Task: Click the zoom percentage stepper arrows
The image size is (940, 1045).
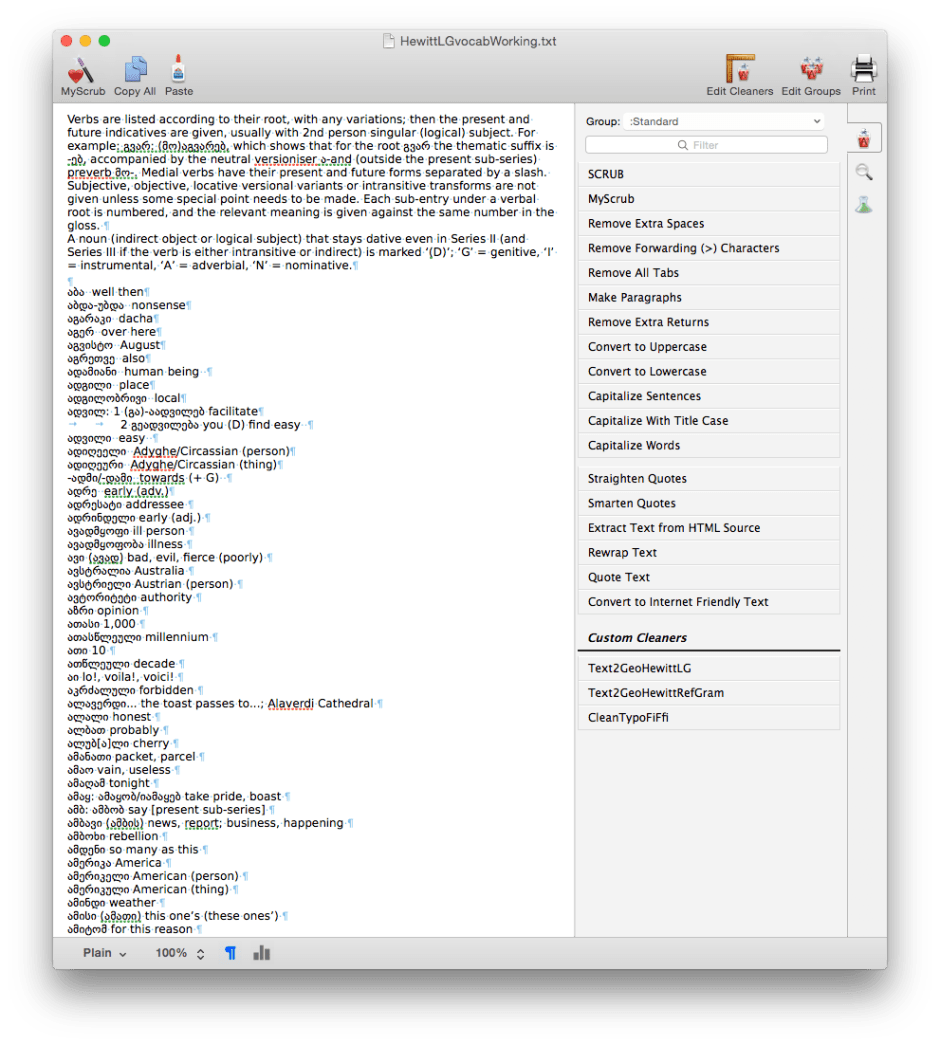Action: [x=198, y=953]
